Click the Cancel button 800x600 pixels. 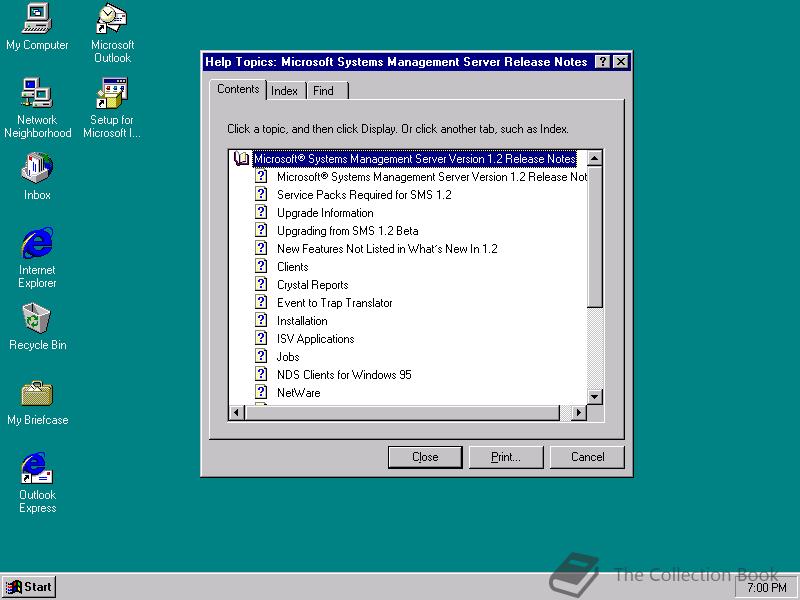tap(587, 457)
